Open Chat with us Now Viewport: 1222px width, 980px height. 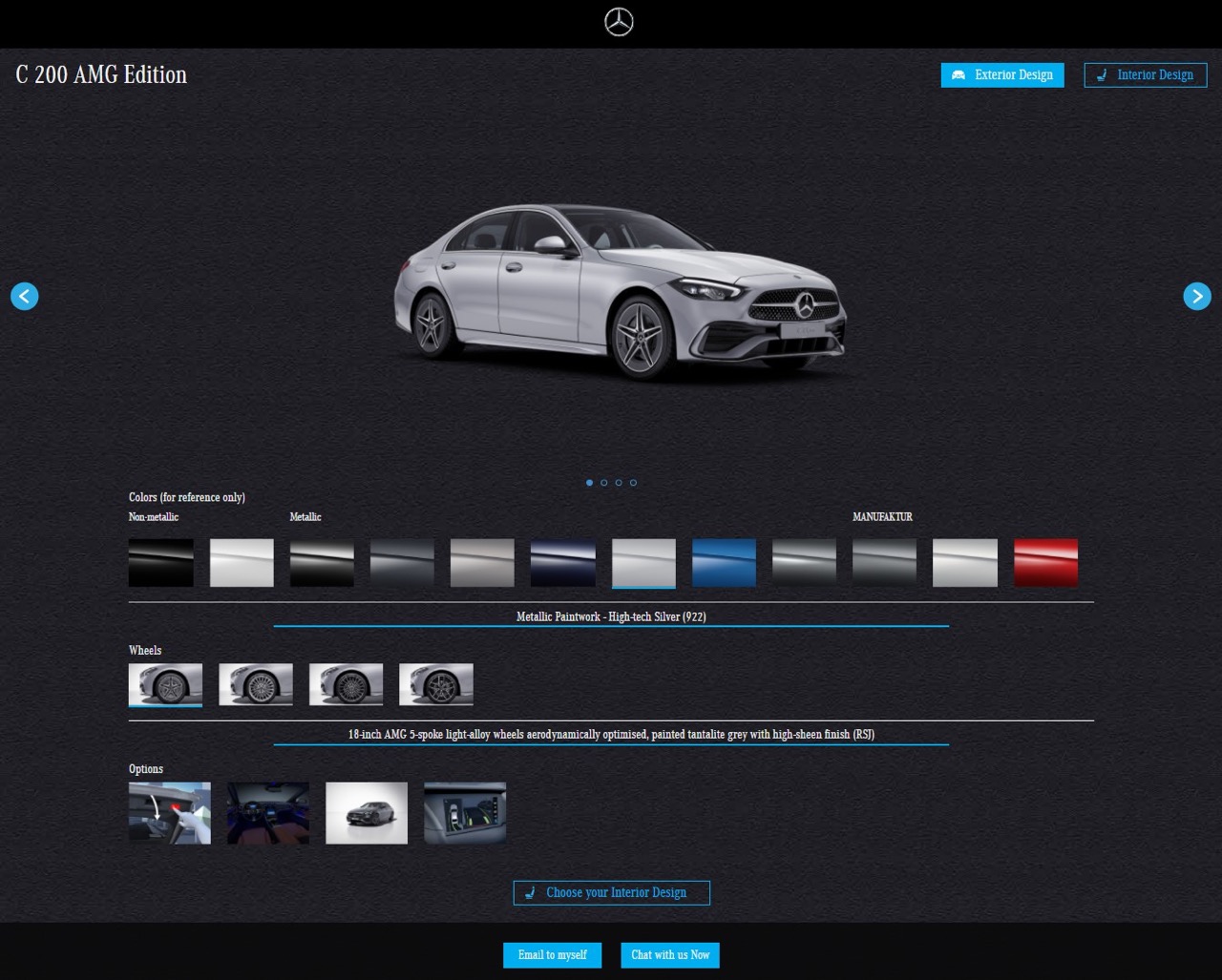(670, 955)
